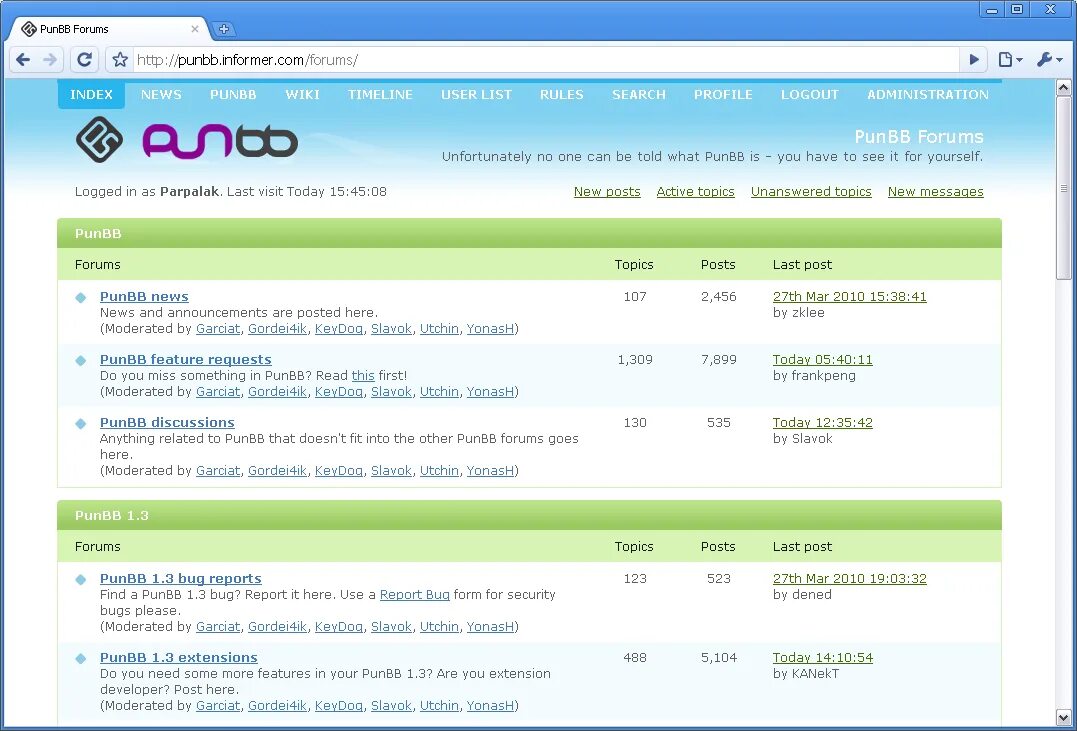The image size is (1077, 731).
Task: Click the bullet icon beside PunBB 1.3 extensions
Action: click(81, 659)
